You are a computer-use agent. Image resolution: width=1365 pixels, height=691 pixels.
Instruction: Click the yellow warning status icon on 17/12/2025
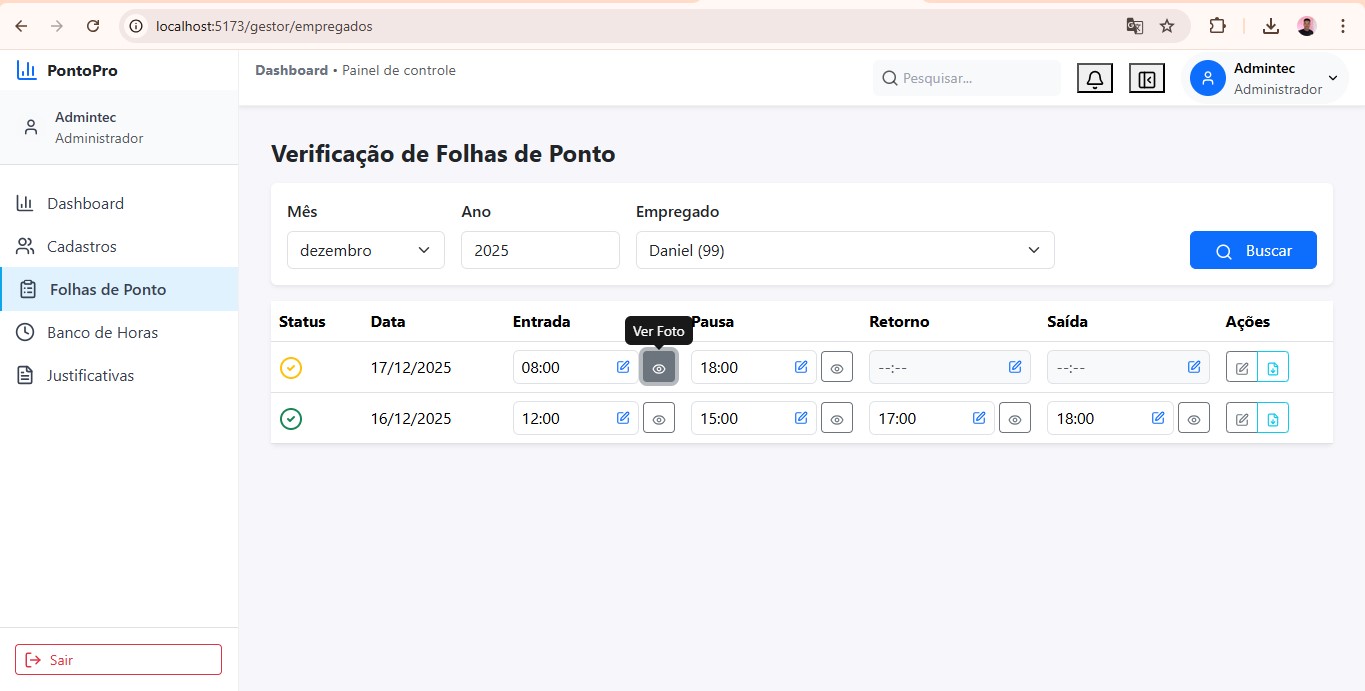point(291,367)
